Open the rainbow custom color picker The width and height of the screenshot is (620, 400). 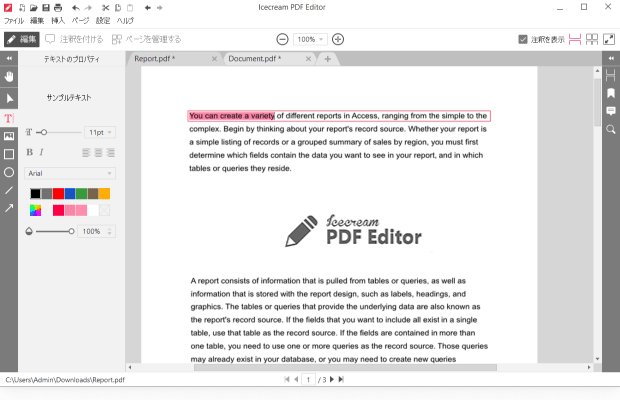click(x=35, y=210)
